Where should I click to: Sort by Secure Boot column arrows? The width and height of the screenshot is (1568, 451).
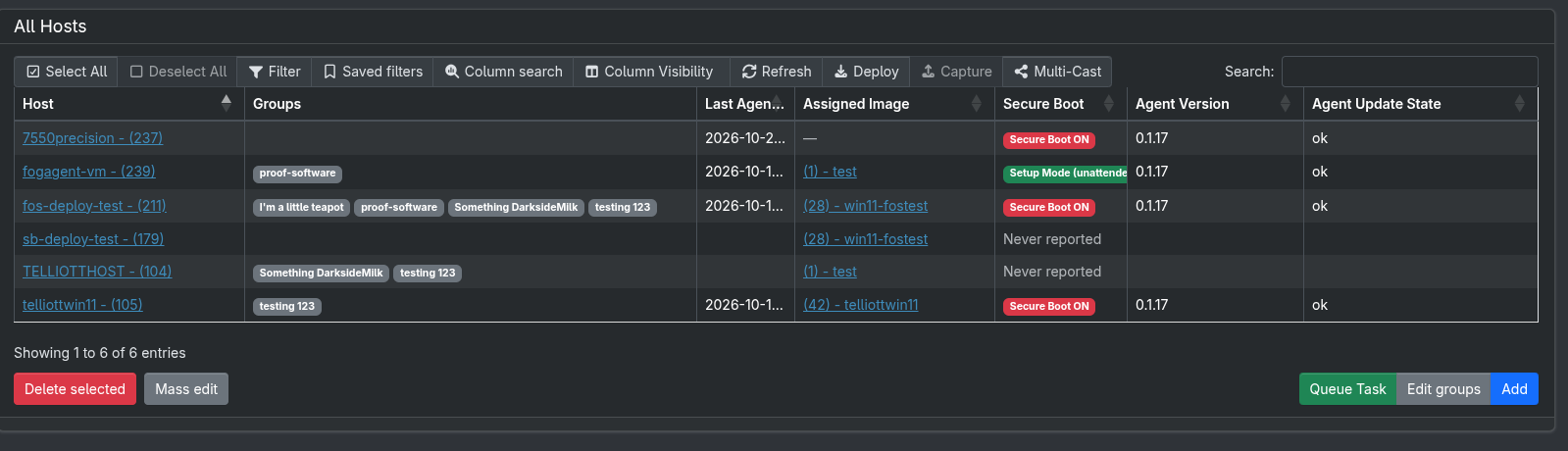point(1109,103)
